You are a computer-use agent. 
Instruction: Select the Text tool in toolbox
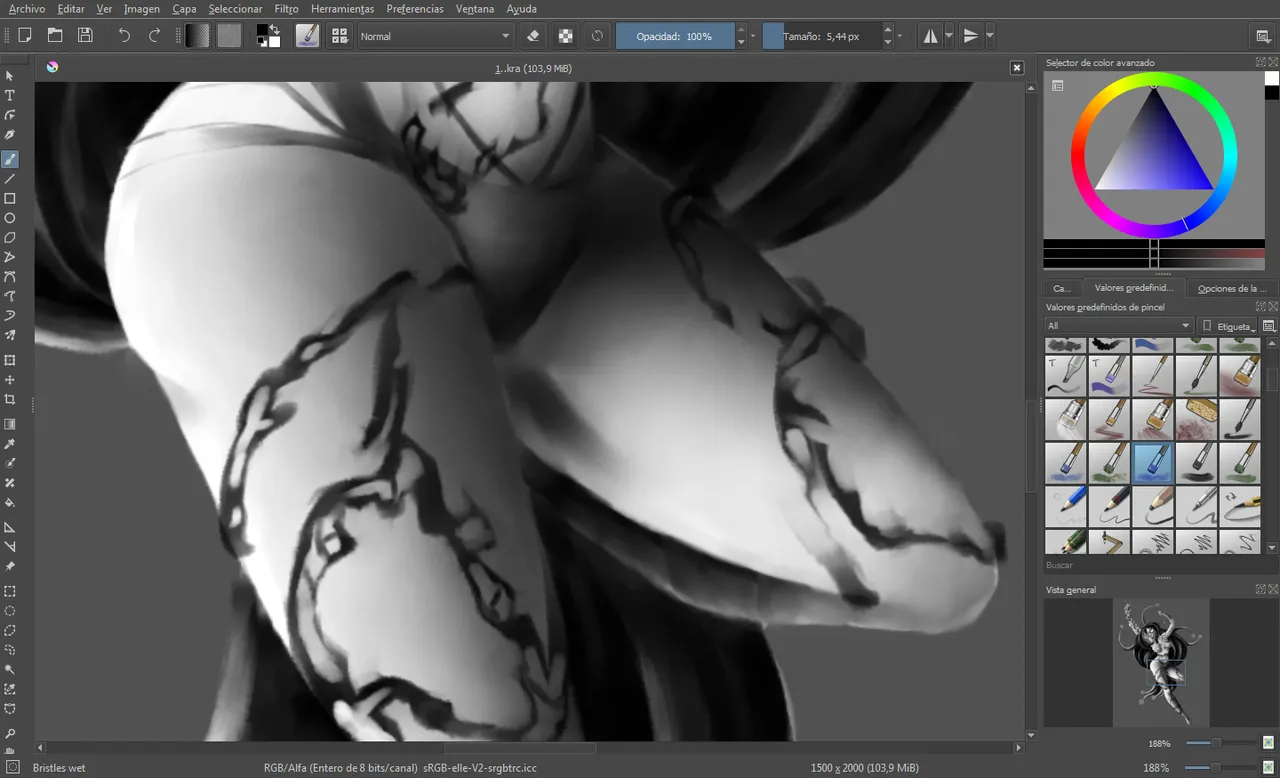pos(10,96)
